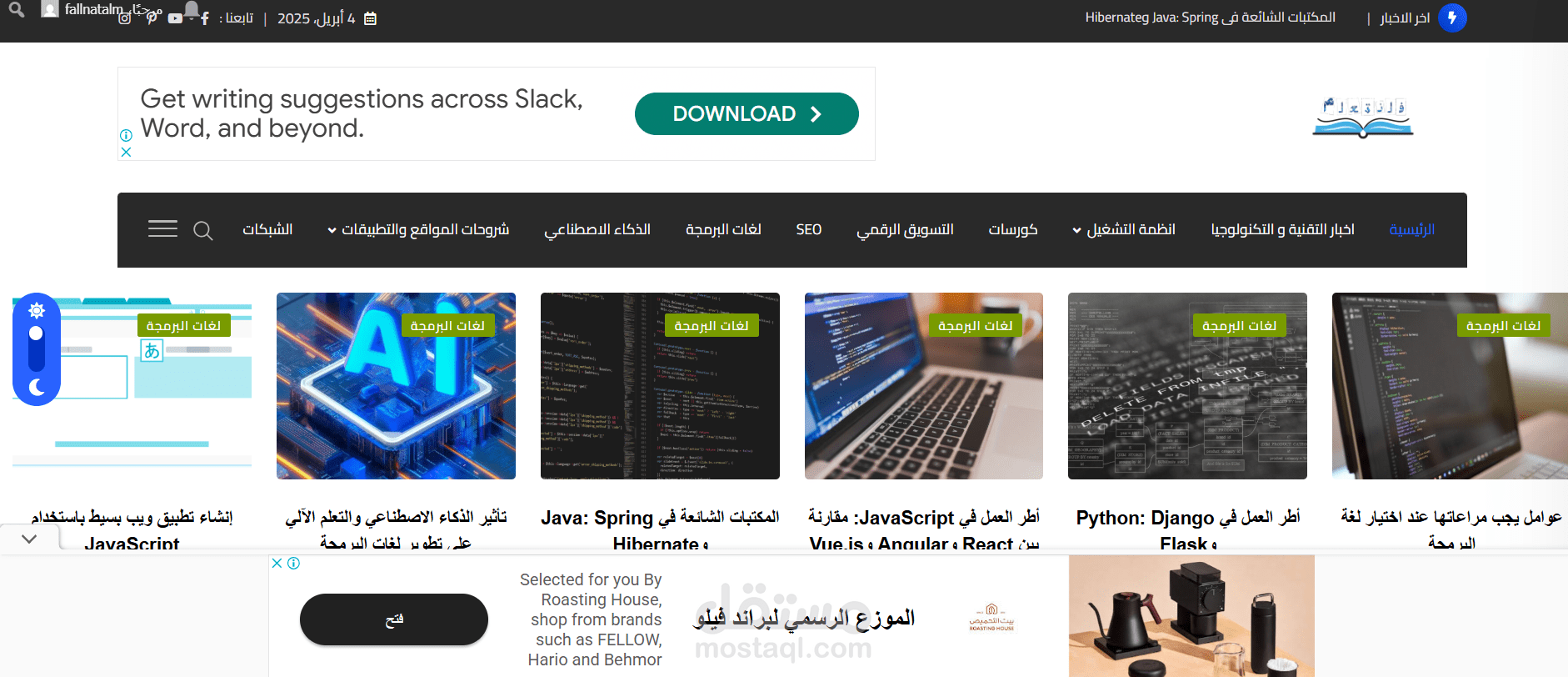Screen dimensions: 1568x677
Task: Open article title عوامل يجب مراعاتها عند اختيار
Action: (1451, 529)
